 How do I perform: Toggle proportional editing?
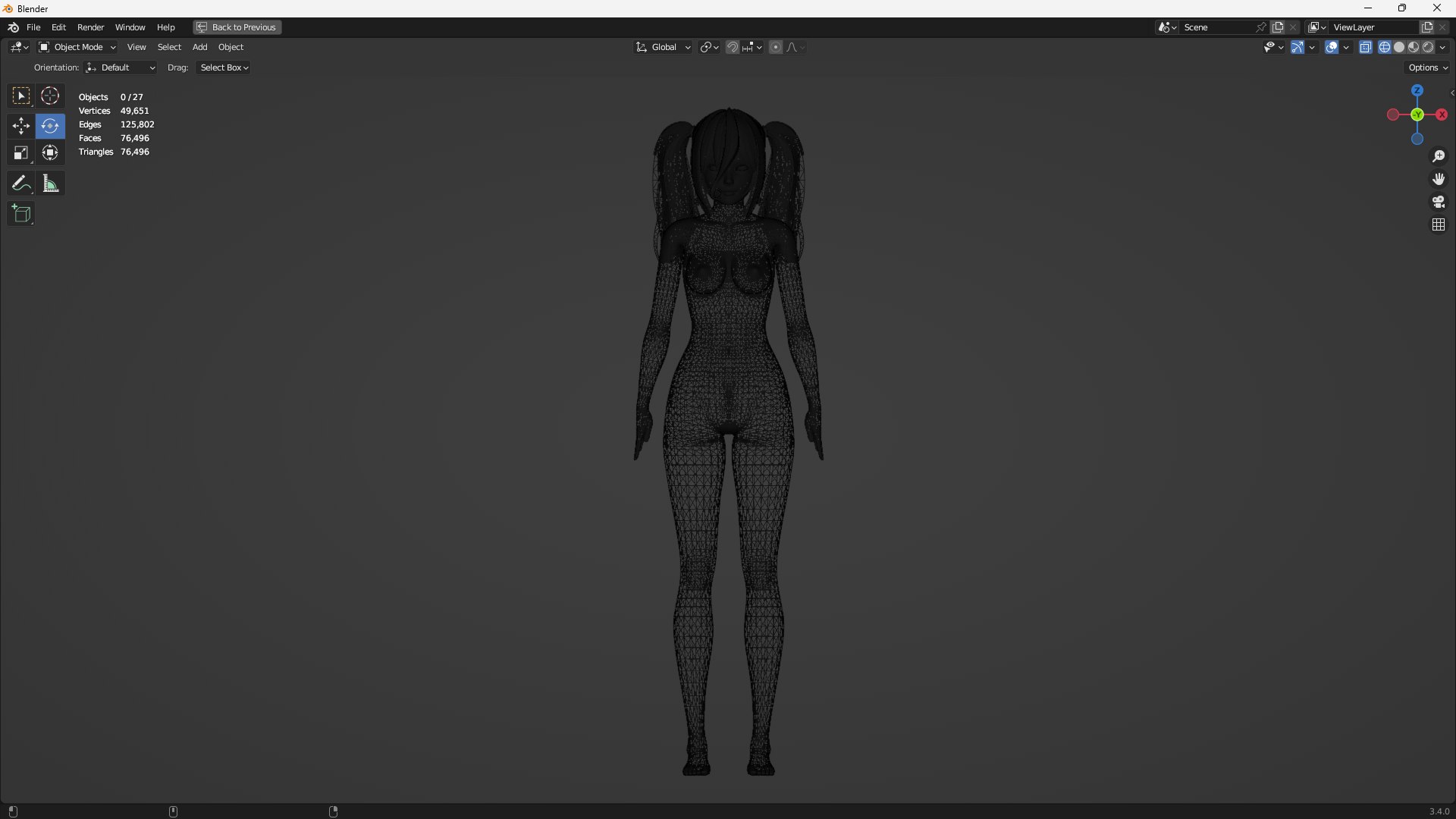coord(775,47)
